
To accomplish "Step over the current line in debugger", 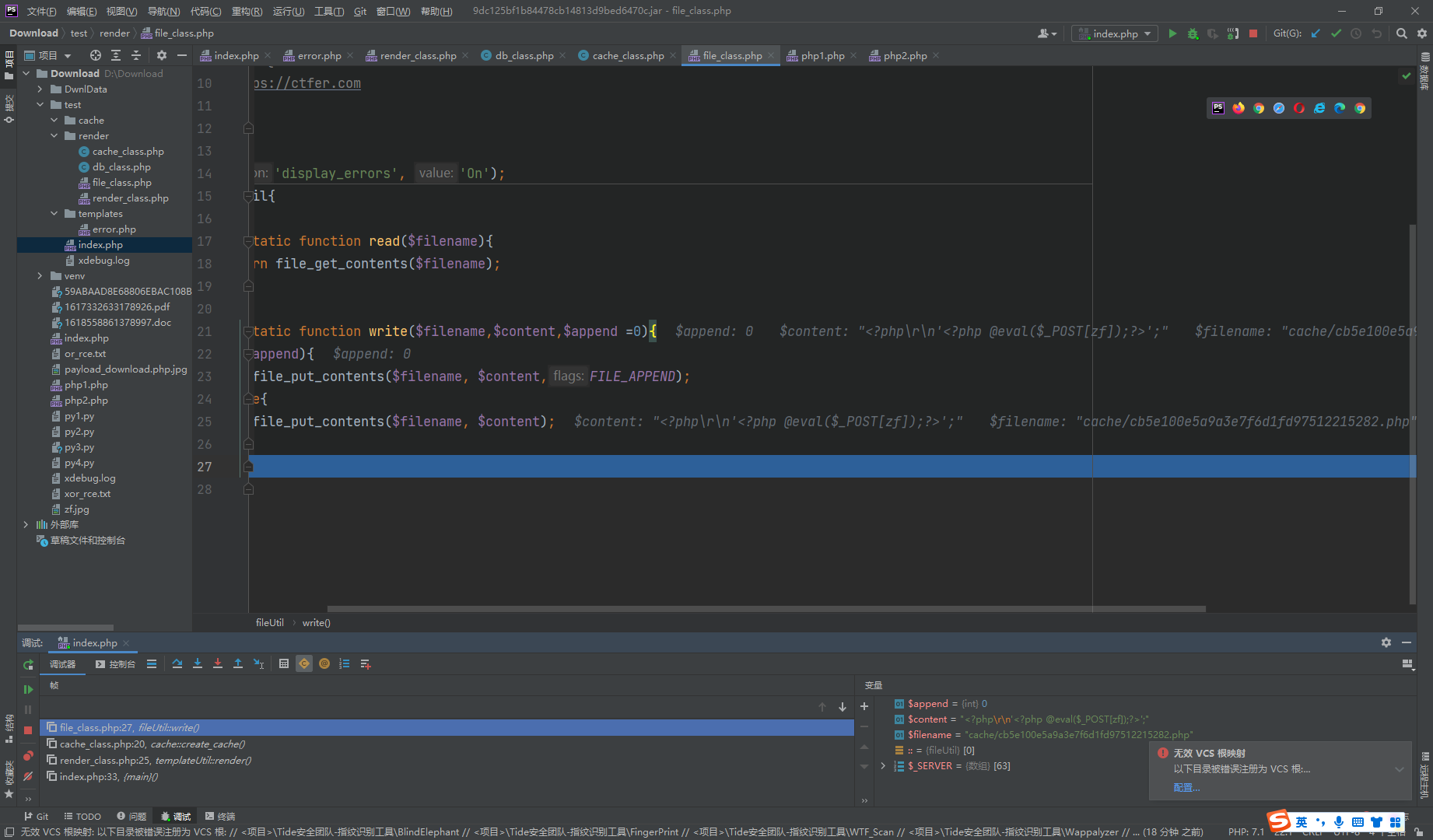I will tap(177, 663).
